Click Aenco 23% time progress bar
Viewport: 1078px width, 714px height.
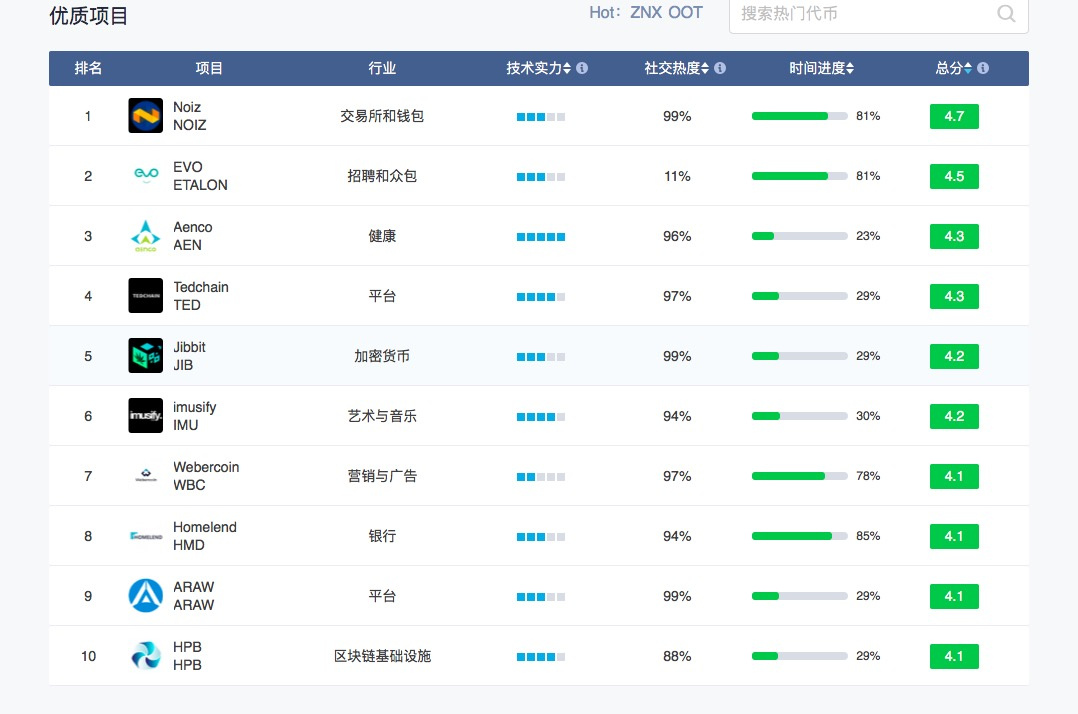pyautogui.click(x=800, y=236)
